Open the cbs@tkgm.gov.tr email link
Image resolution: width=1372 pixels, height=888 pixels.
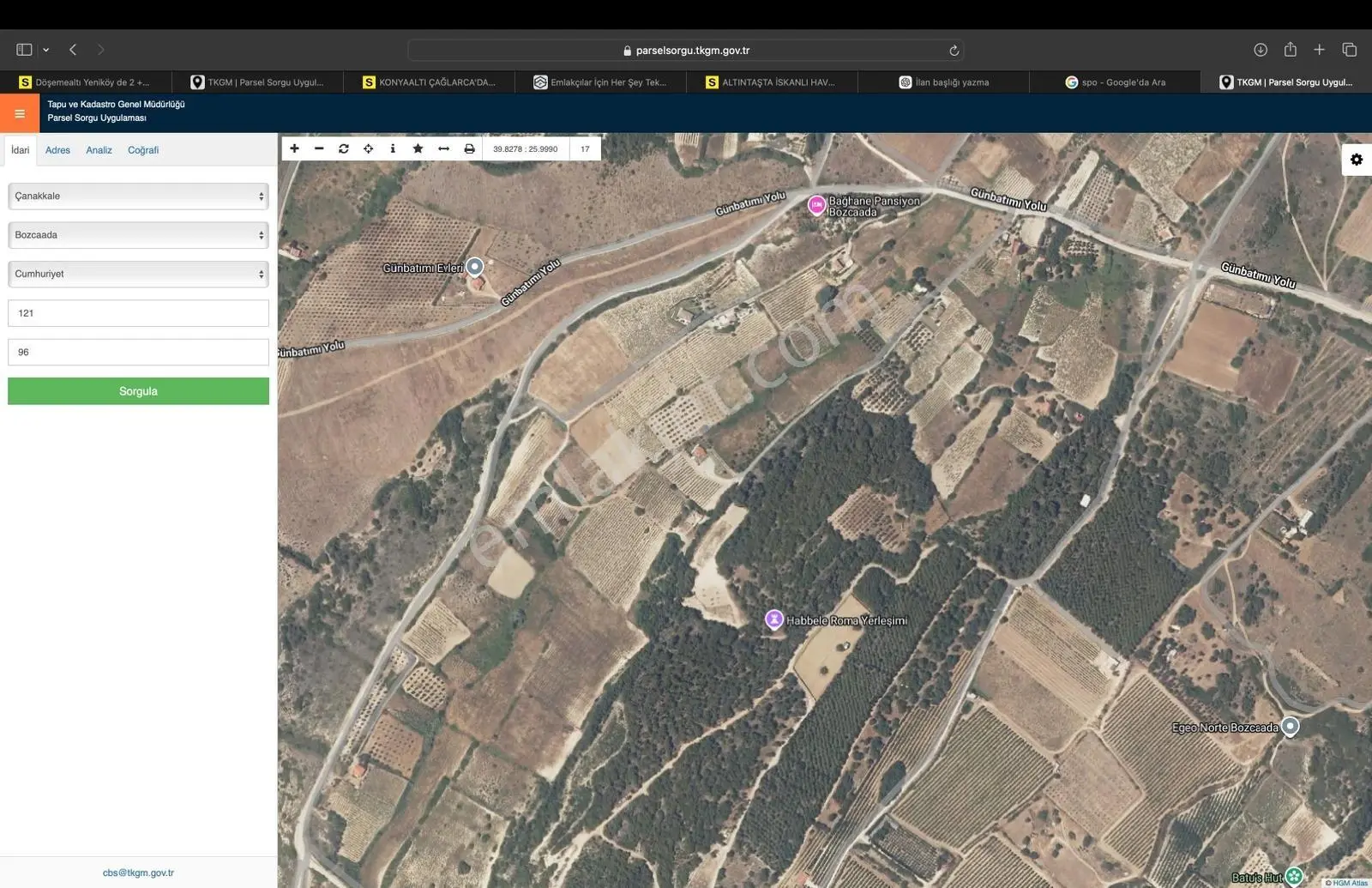(x=138, y=873)
